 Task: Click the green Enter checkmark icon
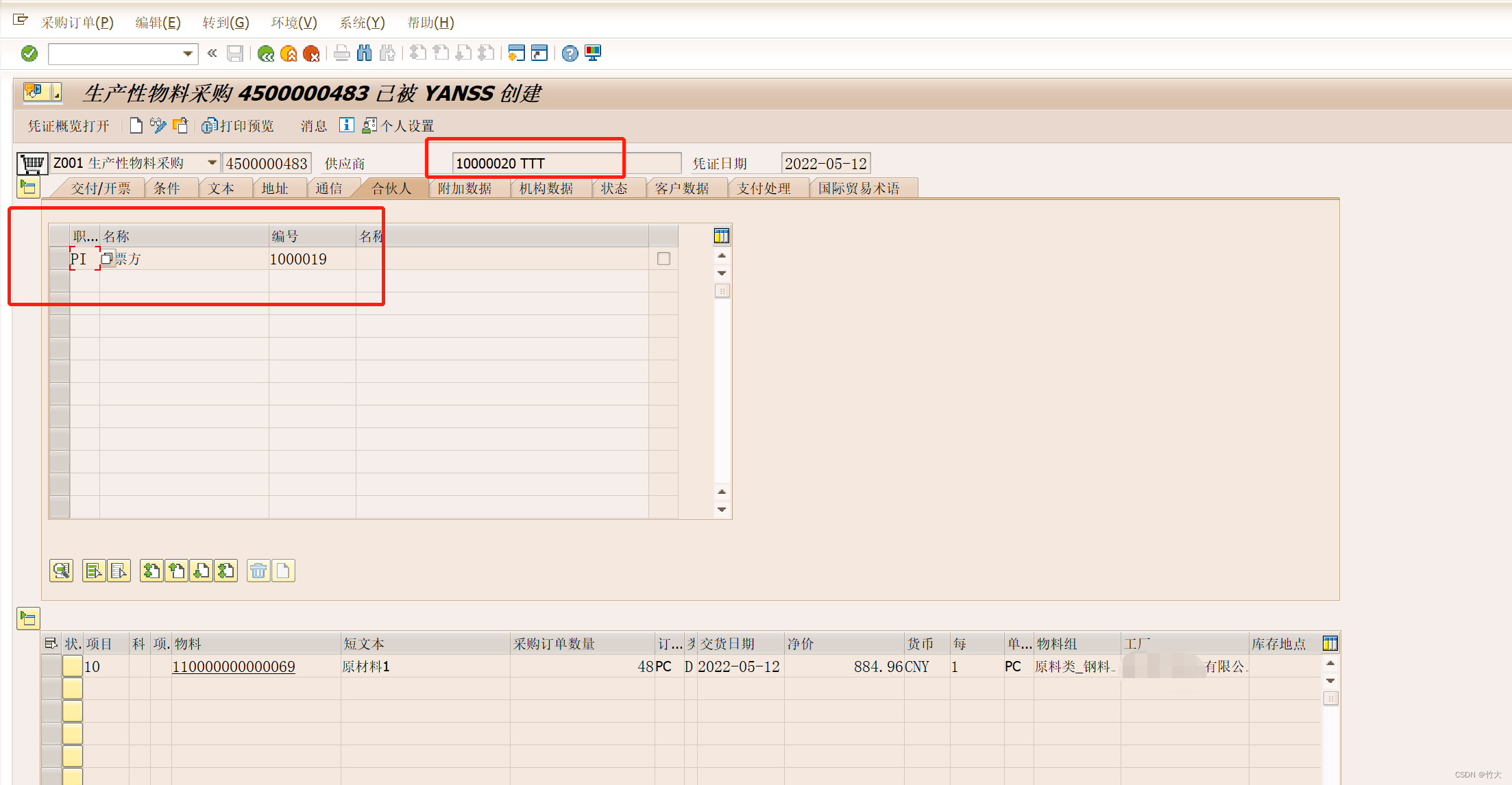(29, 53)
